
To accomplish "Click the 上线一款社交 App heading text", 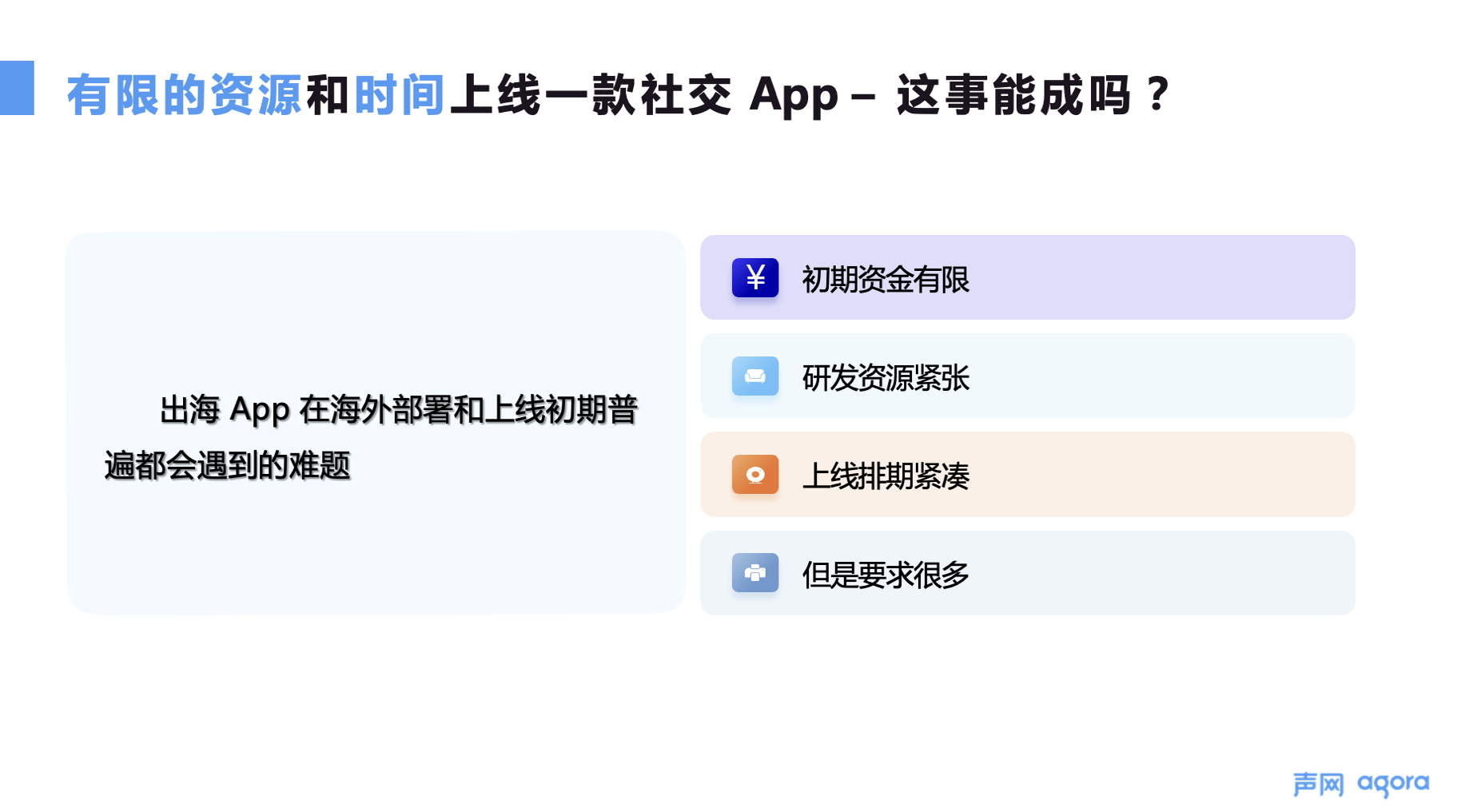I will point(644,95).
